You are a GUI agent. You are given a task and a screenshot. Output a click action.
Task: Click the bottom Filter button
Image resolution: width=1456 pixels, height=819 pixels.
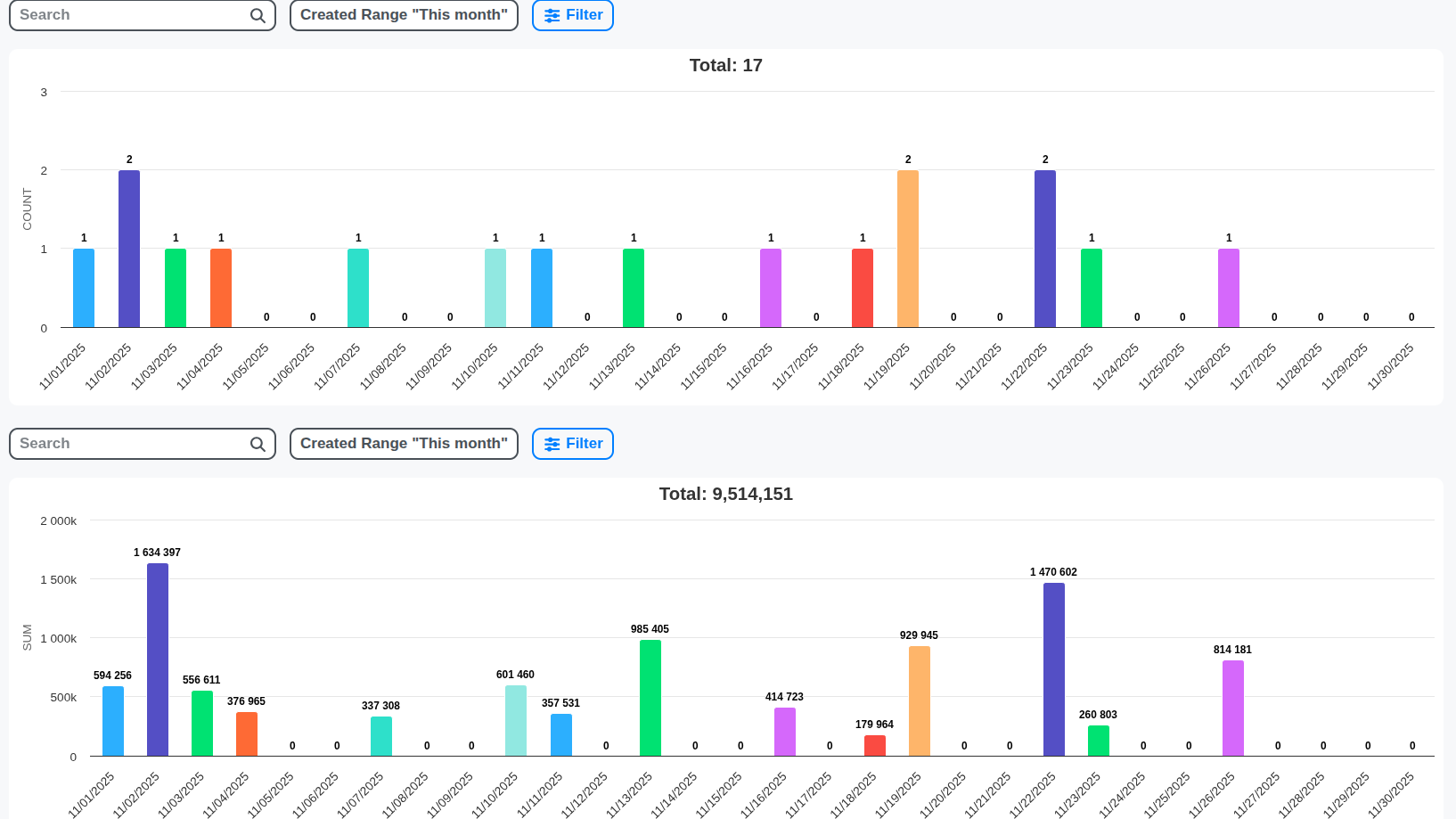tap(573, 443)
